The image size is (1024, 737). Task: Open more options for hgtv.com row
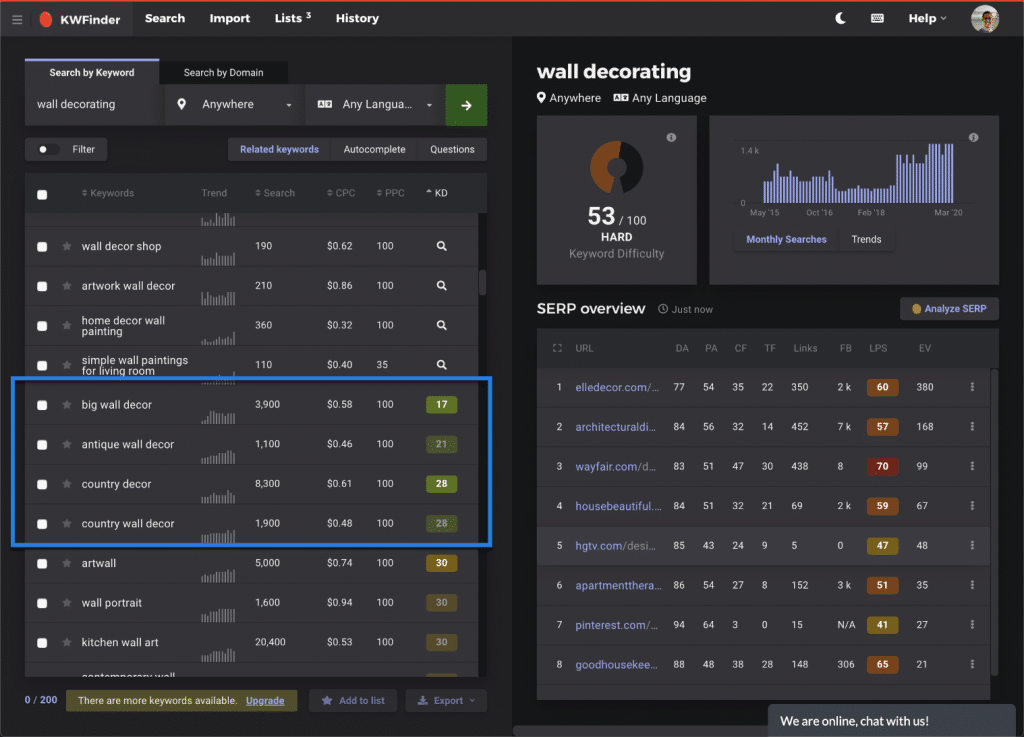972,545
